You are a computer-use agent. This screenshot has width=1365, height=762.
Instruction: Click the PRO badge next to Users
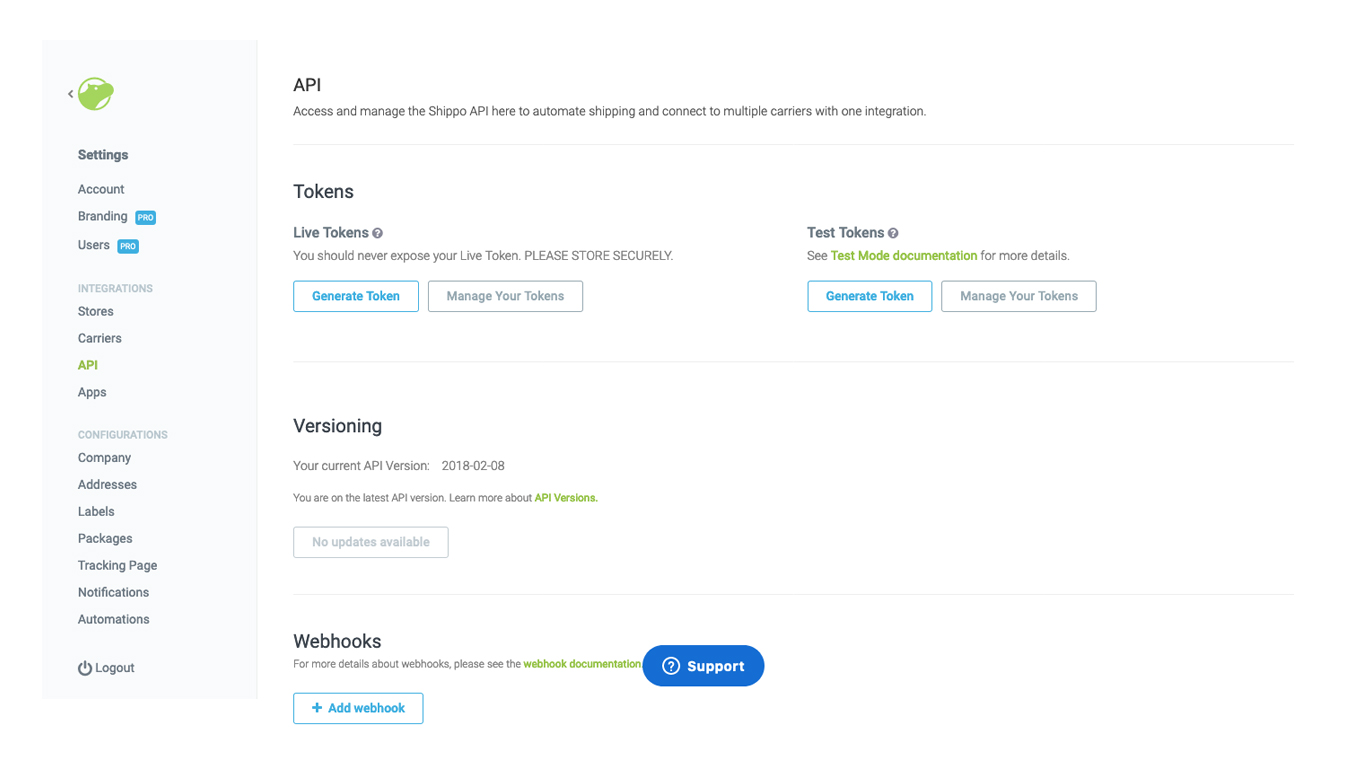pyautogui.click(x=128, y=246)
